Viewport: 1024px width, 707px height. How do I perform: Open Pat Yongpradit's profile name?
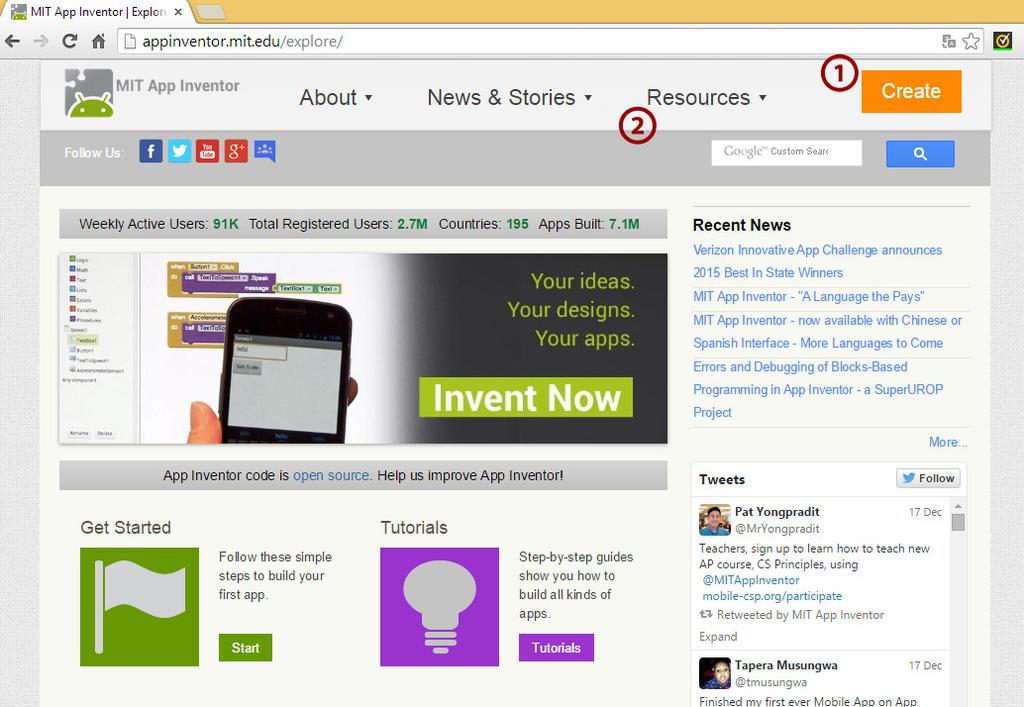(x=777, y=512)
